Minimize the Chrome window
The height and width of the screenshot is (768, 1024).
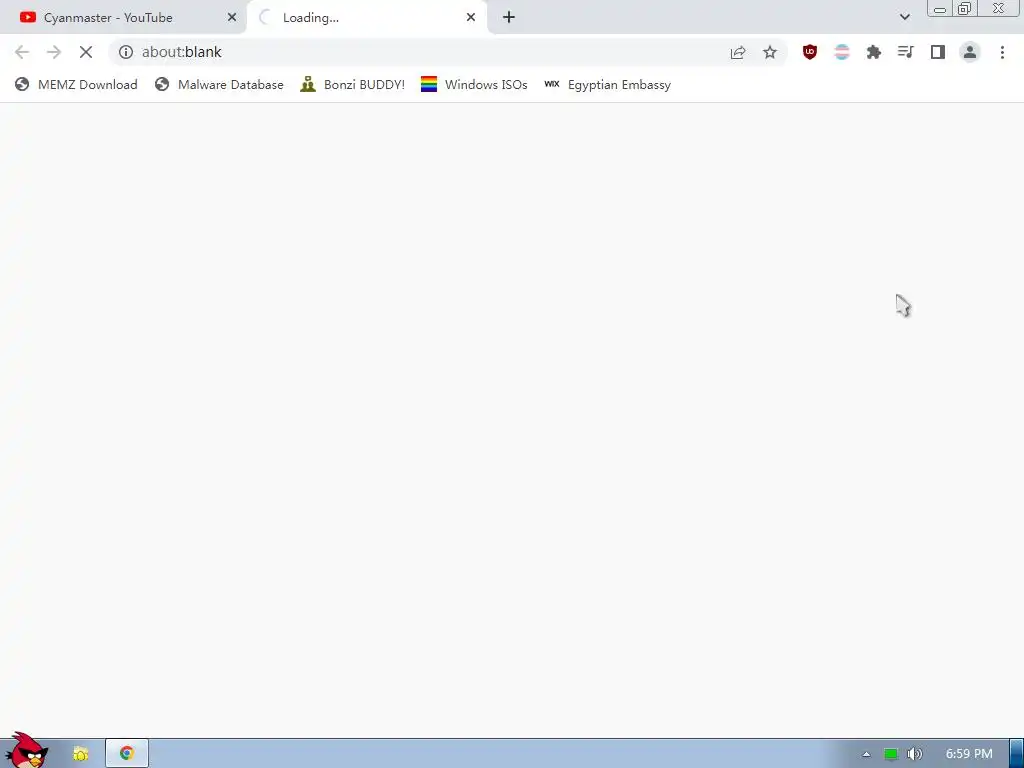(x=940, y=9)
